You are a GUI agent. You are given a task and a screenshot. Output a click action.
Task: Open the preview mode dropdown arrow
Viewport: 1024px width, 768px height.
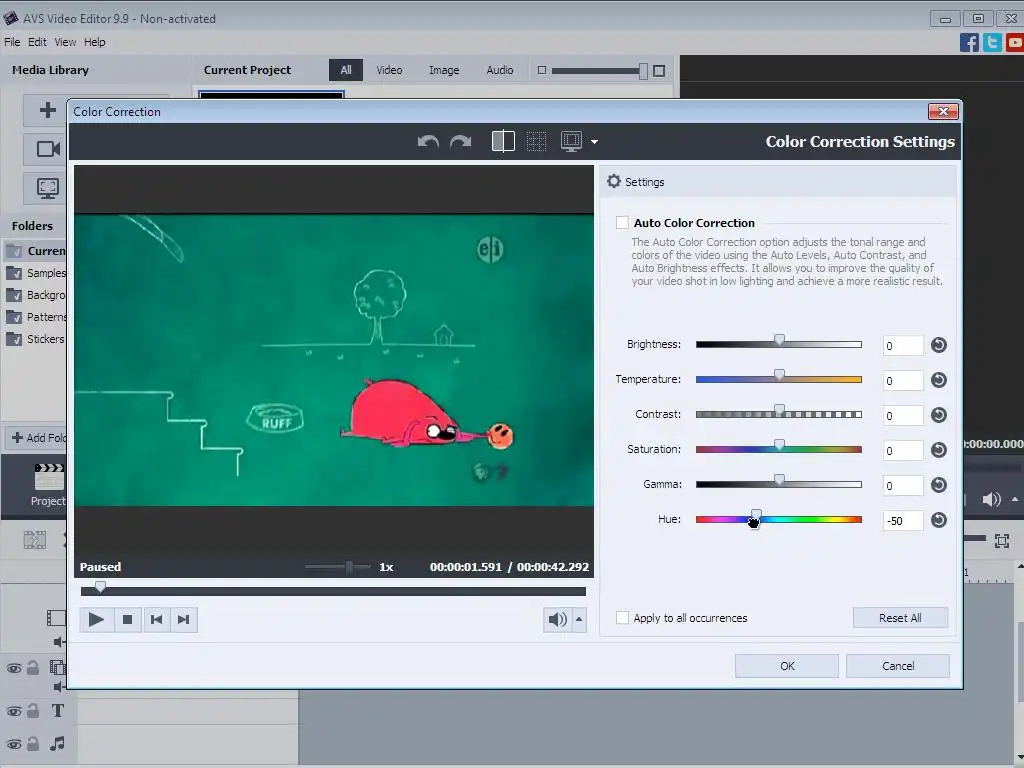[x=594, y=142]
